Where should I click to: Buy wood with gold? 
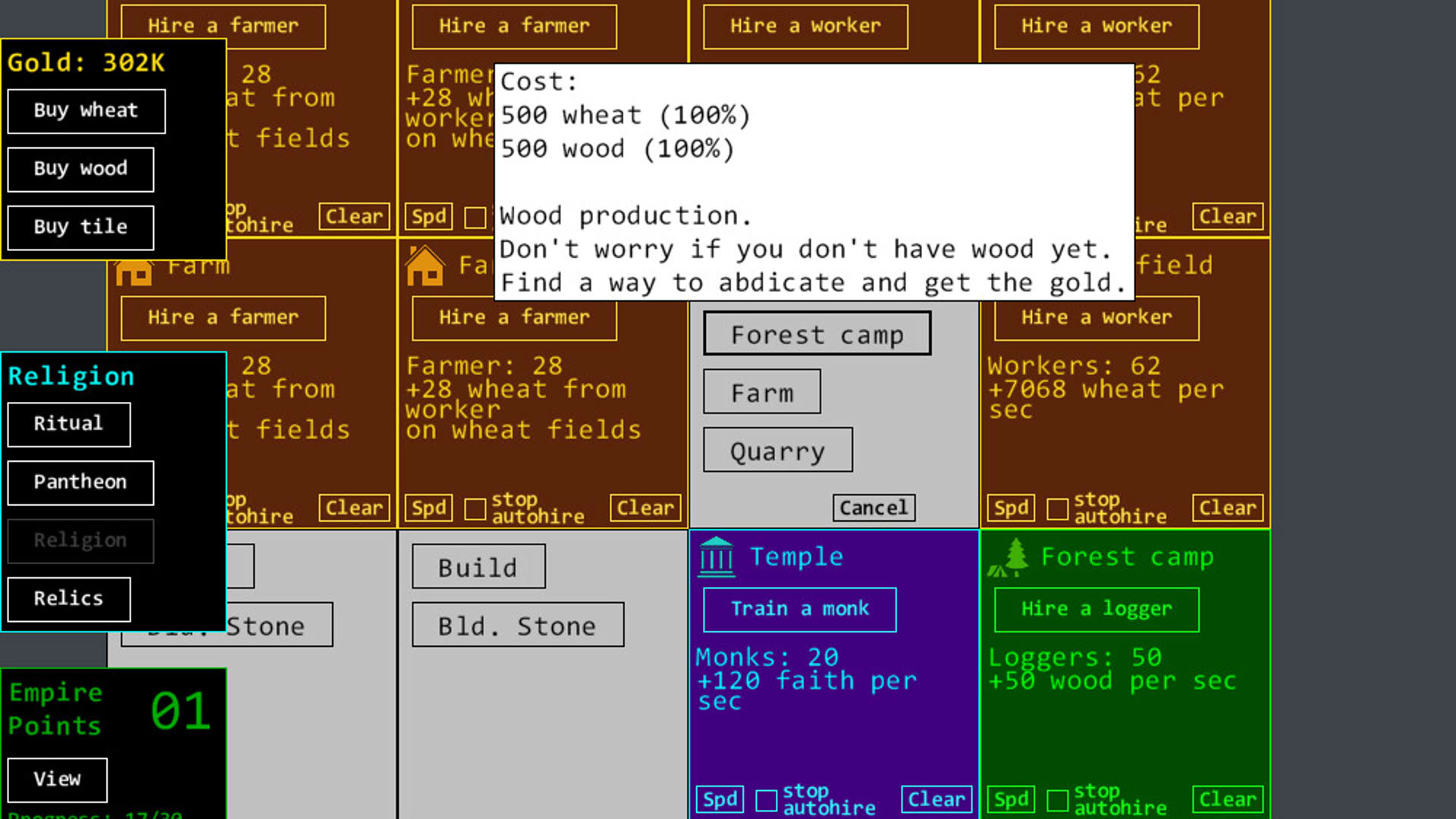80,169
